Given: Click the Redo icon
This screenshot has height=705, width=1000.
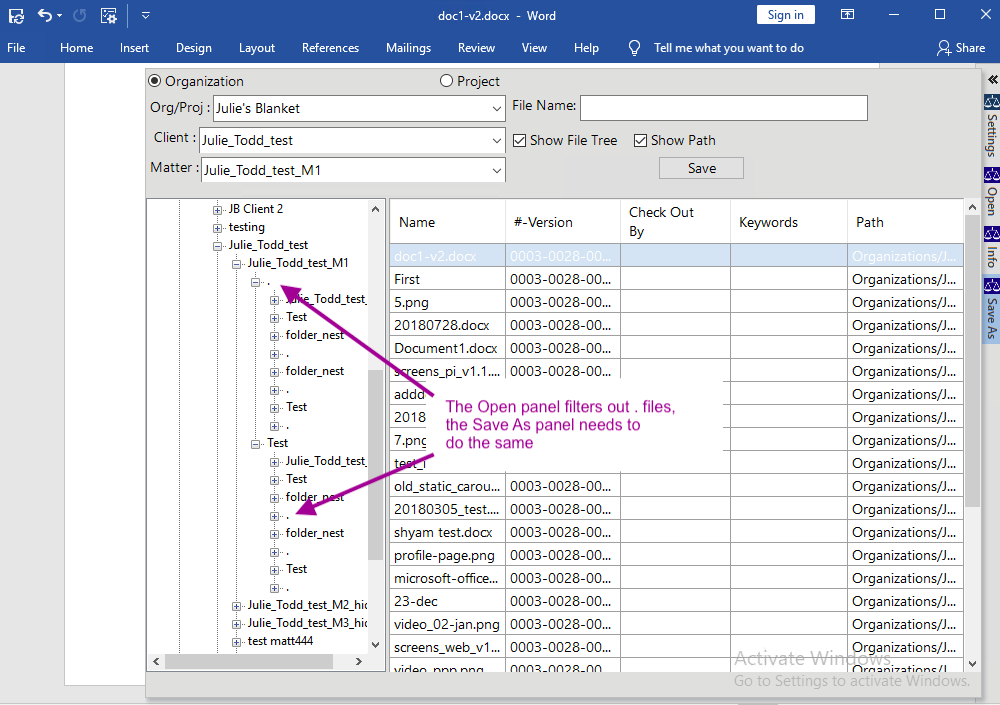Looking at the screenshot, I should [79, 15].
